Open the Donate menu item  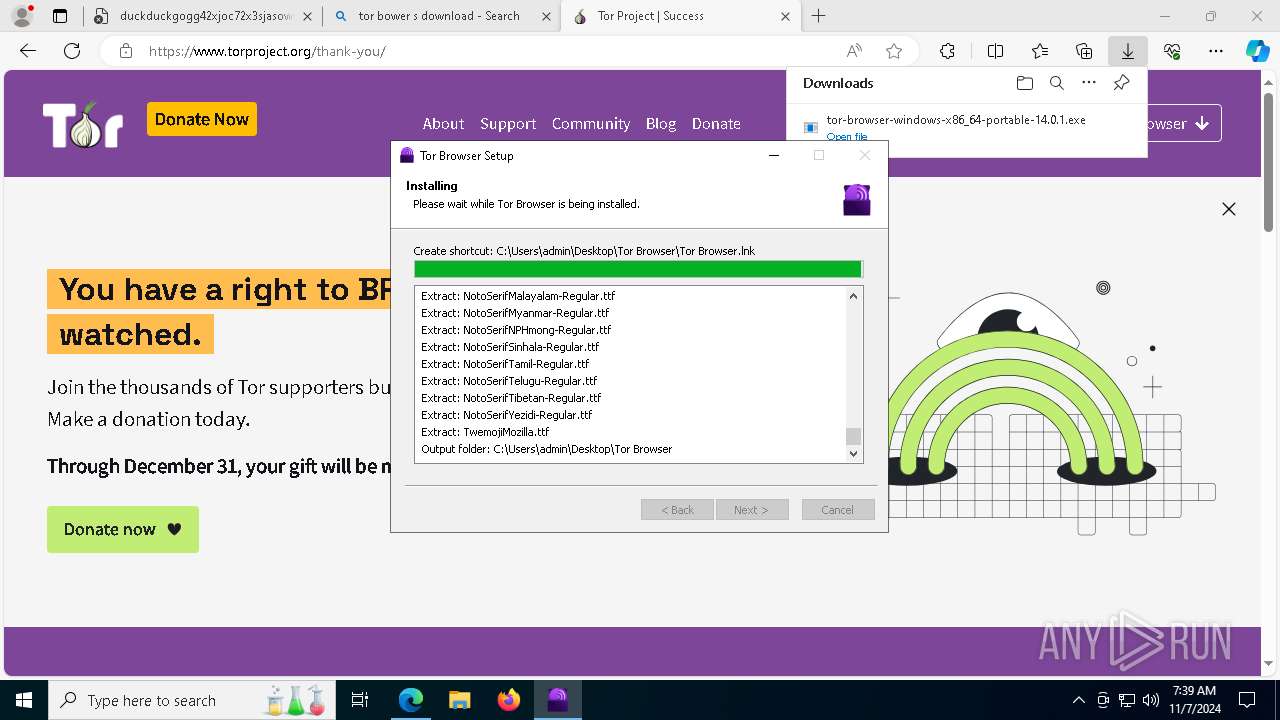click(x=716, y=124)
